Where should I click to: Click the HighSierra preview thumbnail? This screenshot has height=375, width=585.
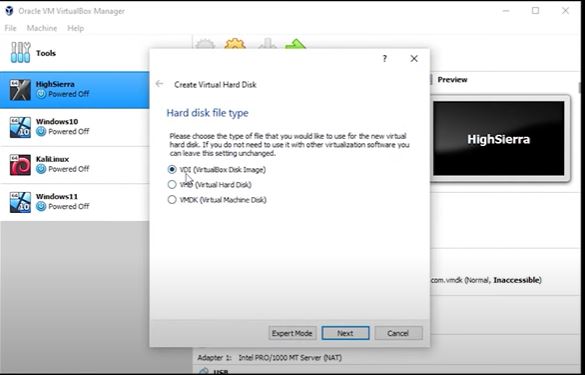click(x=498, y=138)
